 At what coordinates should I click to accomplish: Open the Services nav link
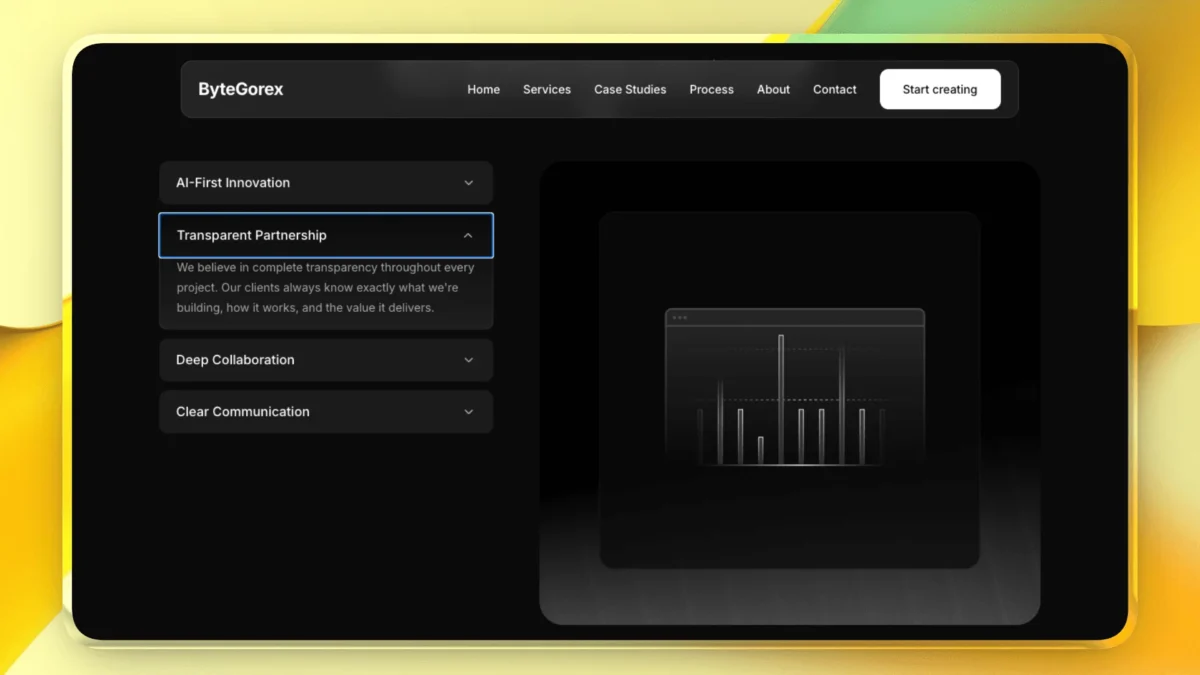click(546, 89)
